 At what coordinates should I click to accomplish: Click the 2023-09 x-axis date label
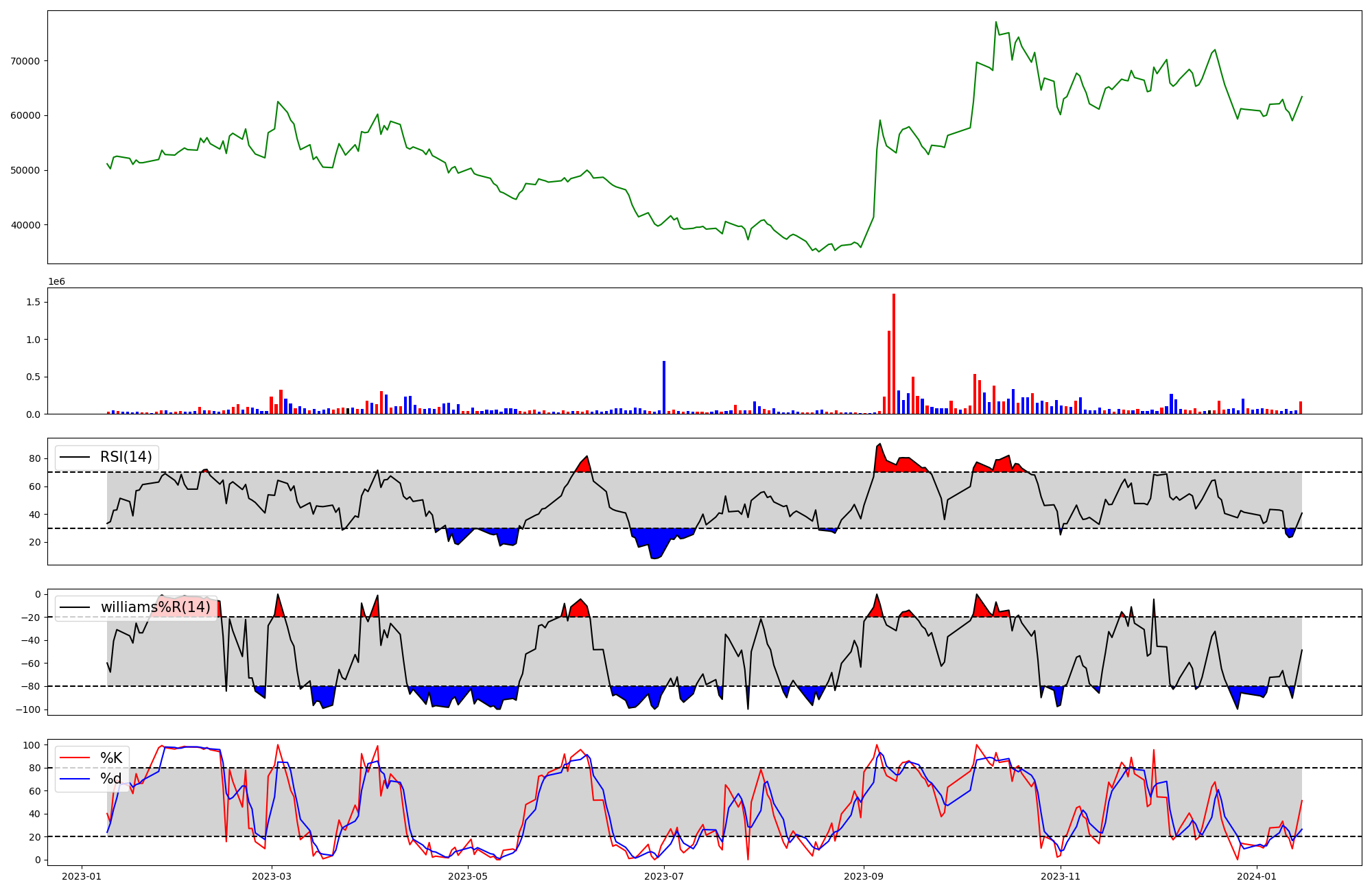coord(863,876)
